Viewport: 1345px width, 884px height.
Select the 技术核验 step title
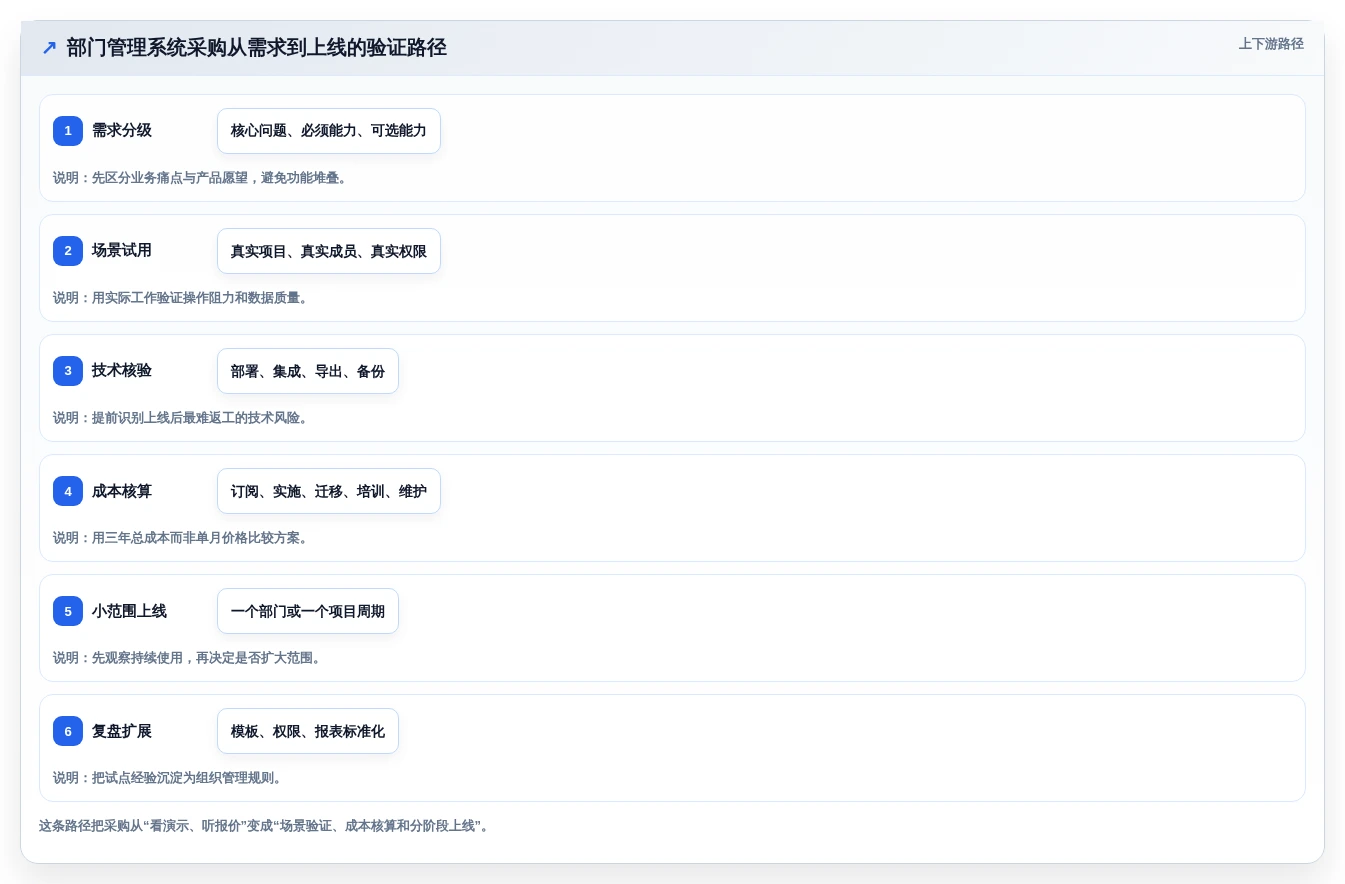pyautogui.click(x=122, y=370)
